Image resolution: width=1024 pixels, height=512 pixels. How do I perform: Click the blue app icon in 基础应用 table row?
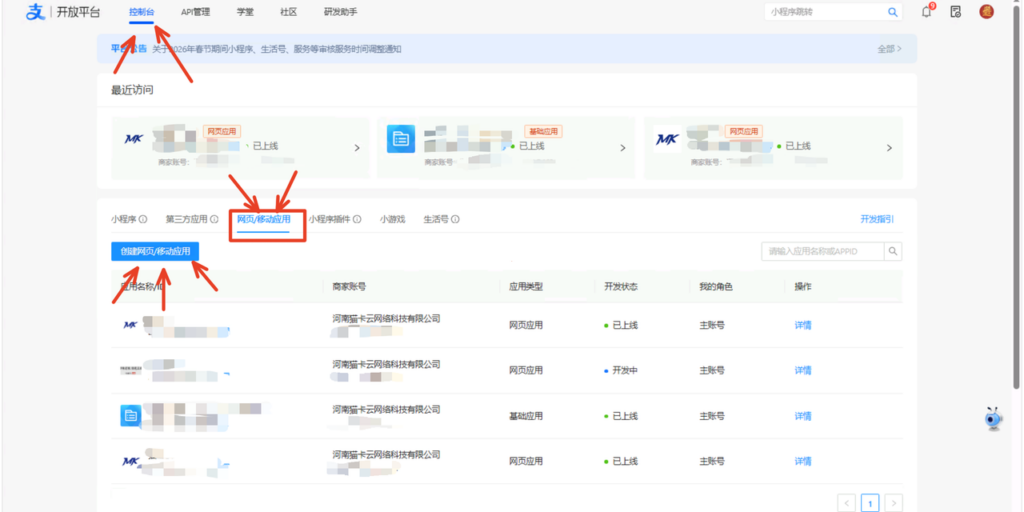[131, 415]
